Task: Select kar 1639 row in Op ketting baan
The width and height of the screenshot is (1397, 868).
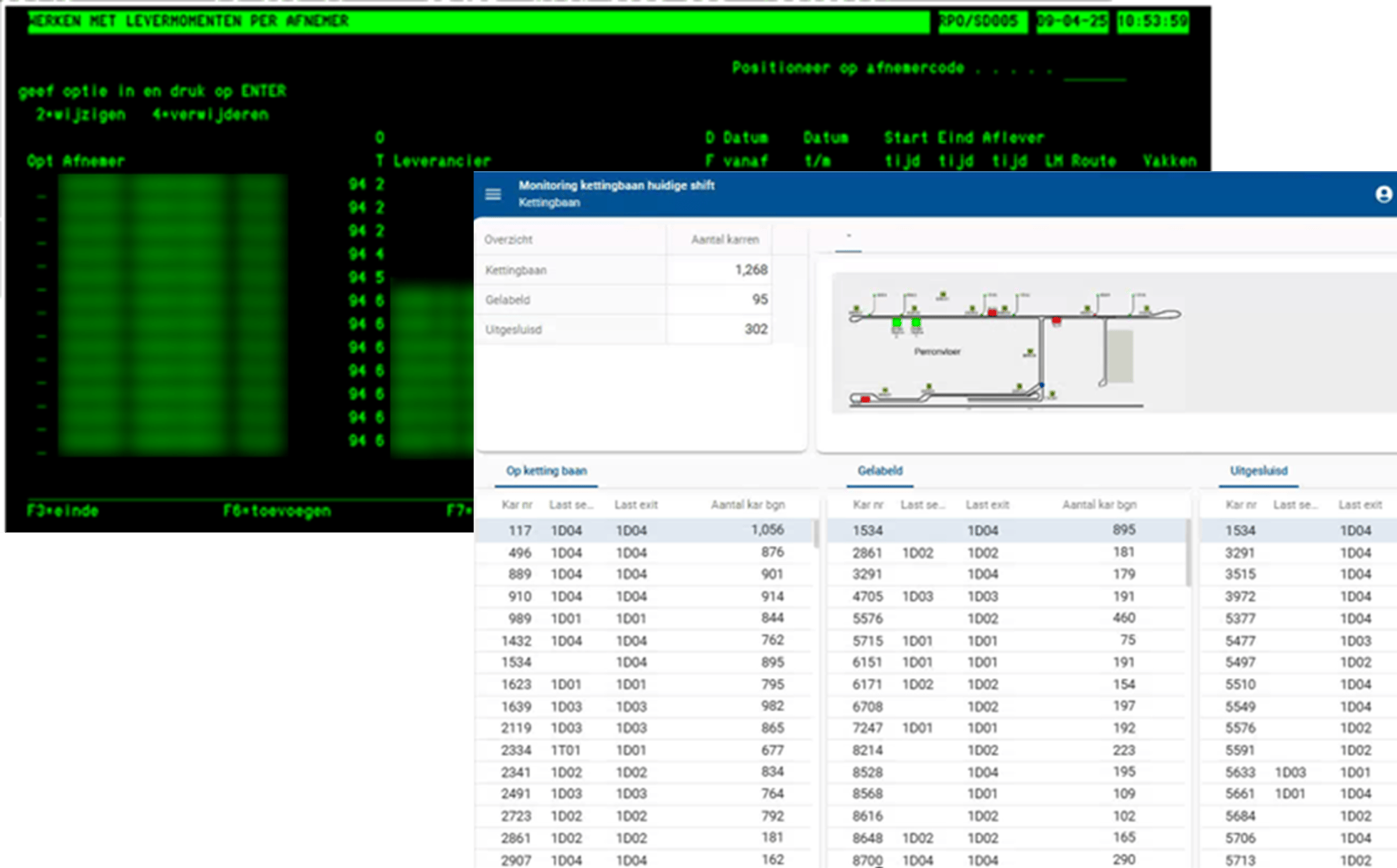Action: pos(644,706)
